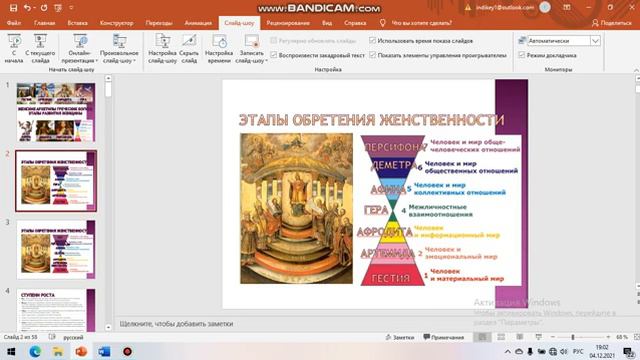Click the Repeat action icon
The height and width of the screenshot is (360, 640).
[x=44, y=8]
